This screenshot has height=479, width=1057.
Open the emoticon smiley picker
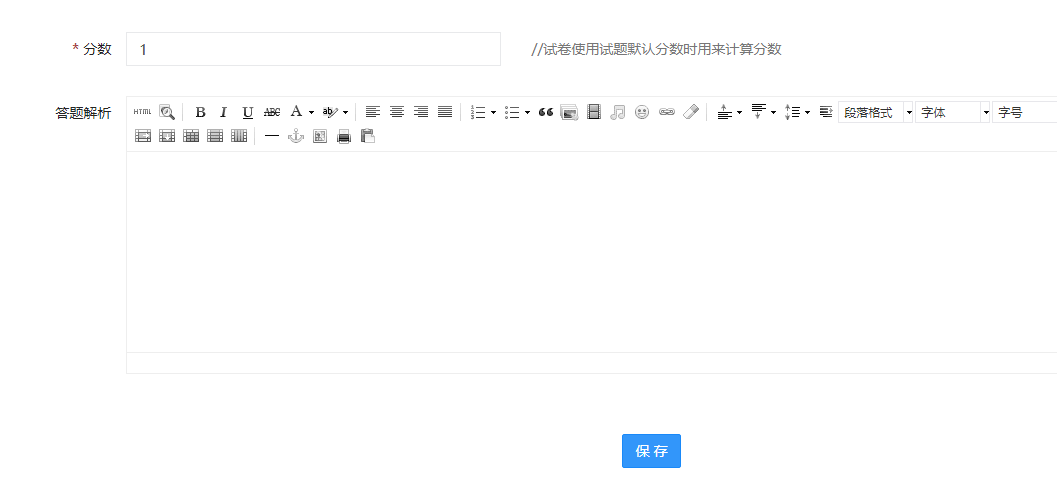click(x=642, y=113)
